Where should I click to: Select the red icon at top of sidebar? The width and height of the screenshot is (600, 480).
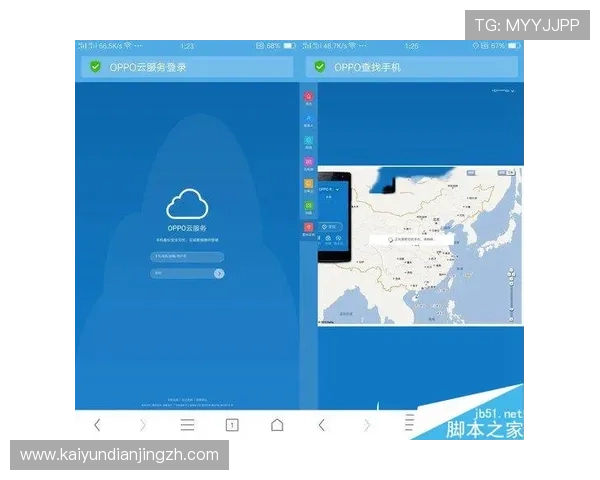pos(308,97)
